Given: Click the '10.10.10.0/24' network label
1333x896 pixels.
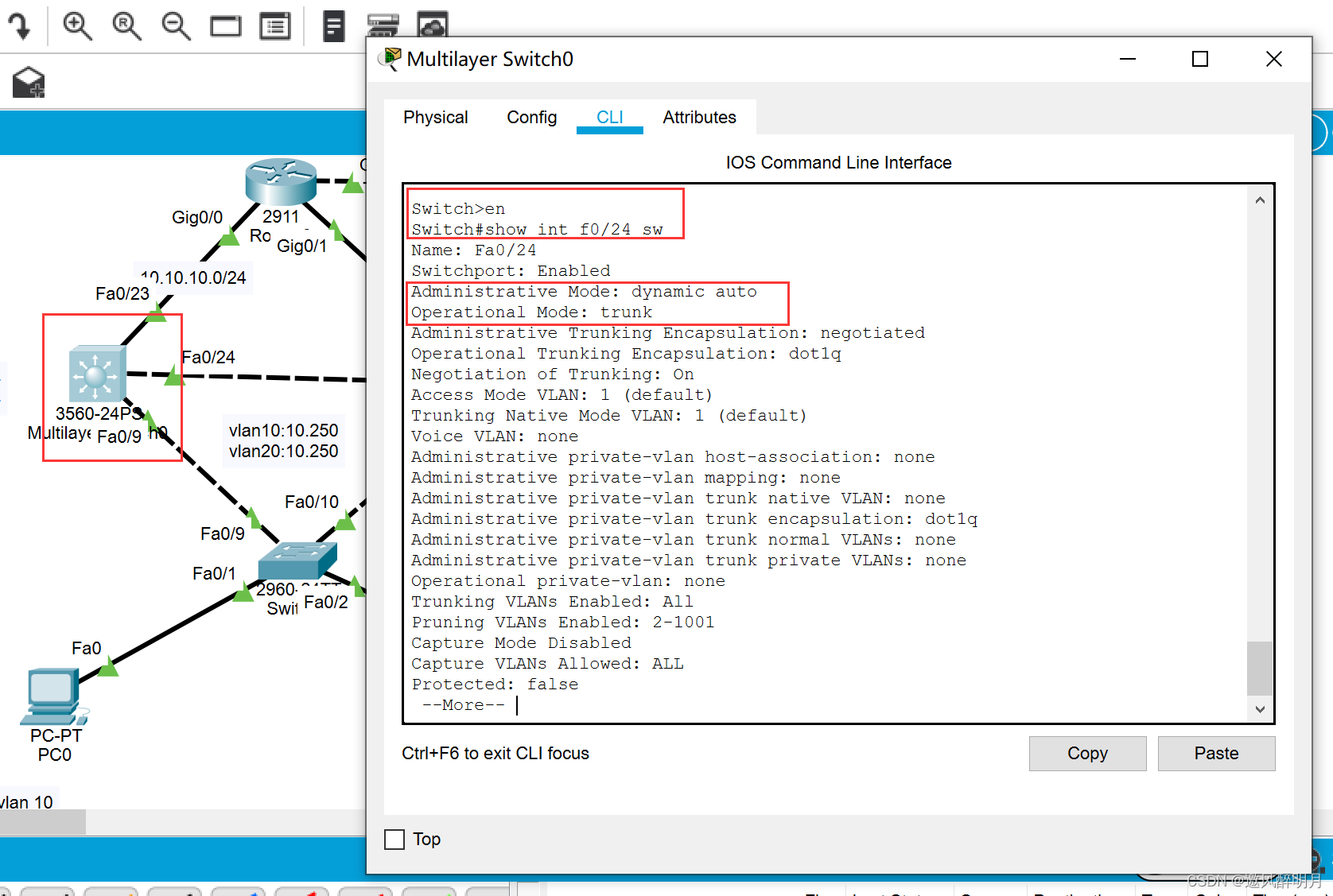Looking at the screenshot, I should (193, 278).
